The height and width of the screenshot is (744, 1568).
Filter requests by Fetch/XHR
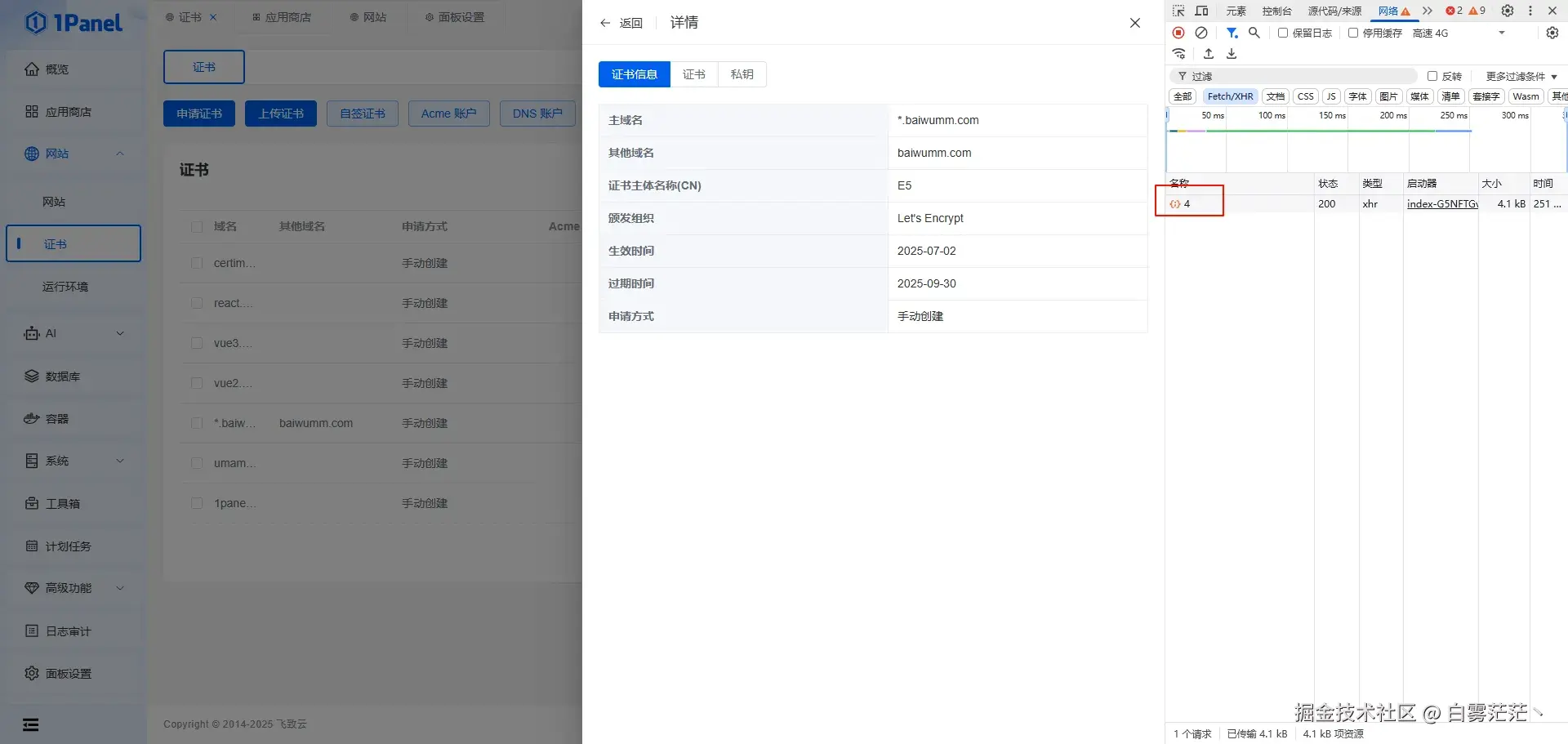click(x=1230, y=96)
